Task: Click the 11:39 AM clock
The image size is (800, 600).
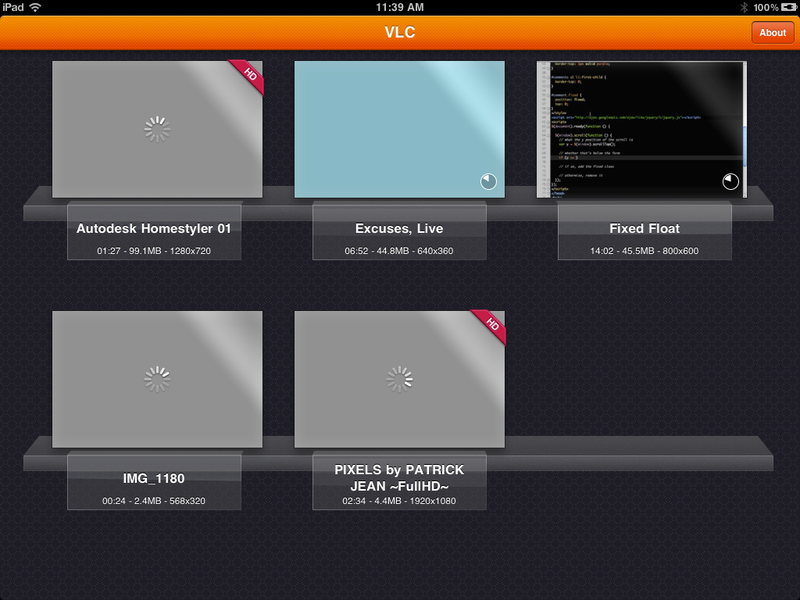Action: tap(399, 7)
